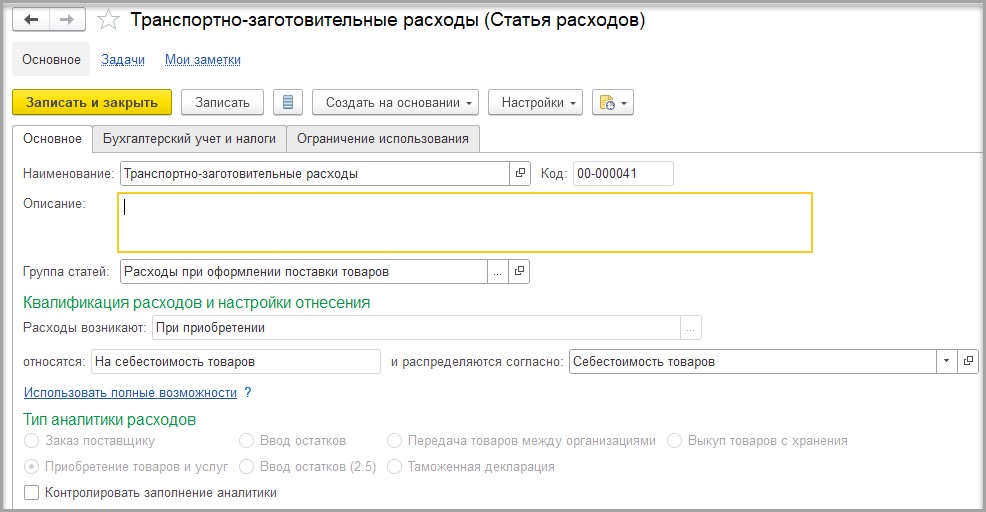Open the Группа статей item with open icon
The width and height of the screenshot is (986, 512).
[x=519, y=272]
